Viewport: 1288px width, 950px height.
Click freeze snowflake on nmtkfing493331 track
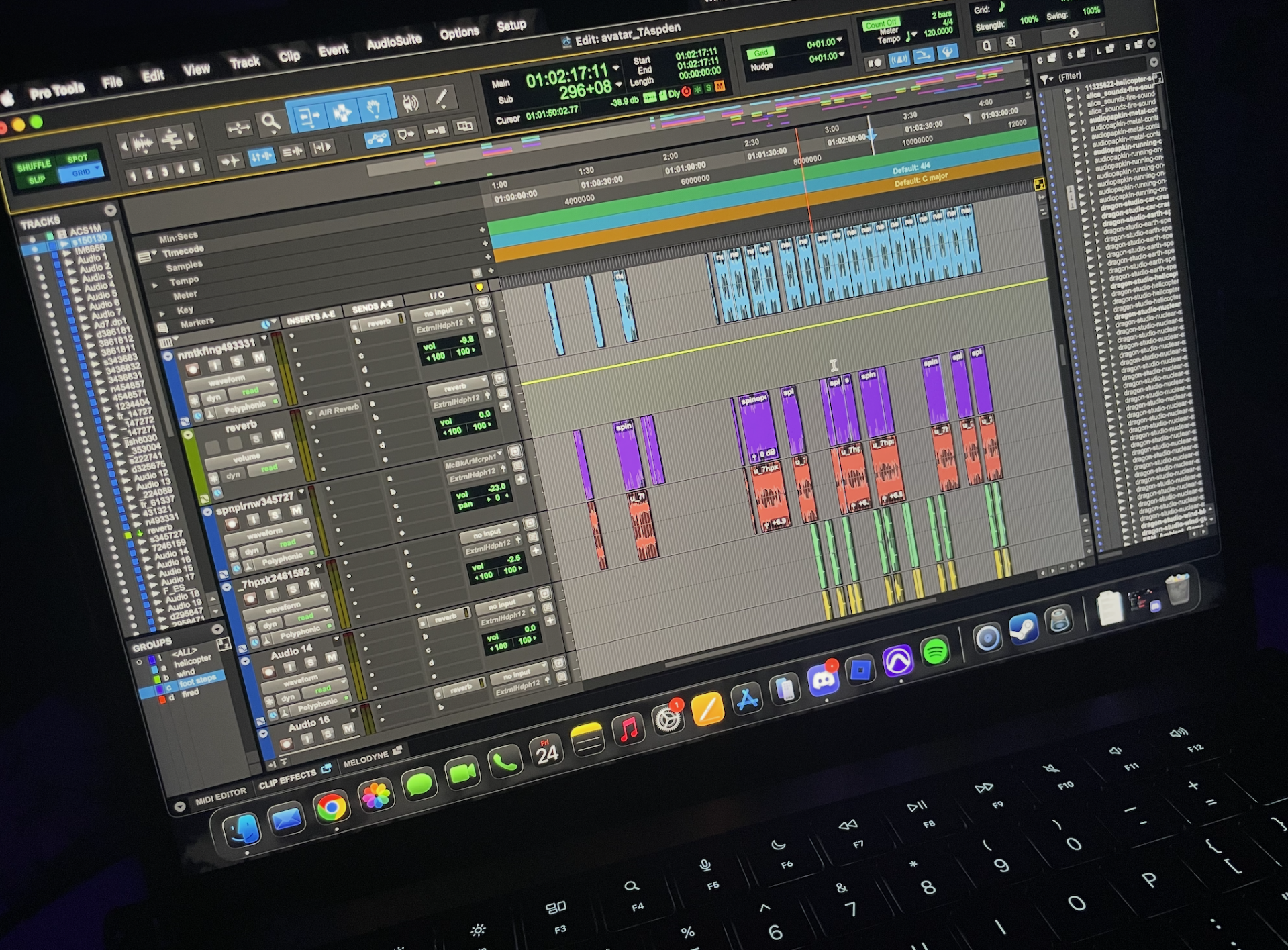coord(194,401)
